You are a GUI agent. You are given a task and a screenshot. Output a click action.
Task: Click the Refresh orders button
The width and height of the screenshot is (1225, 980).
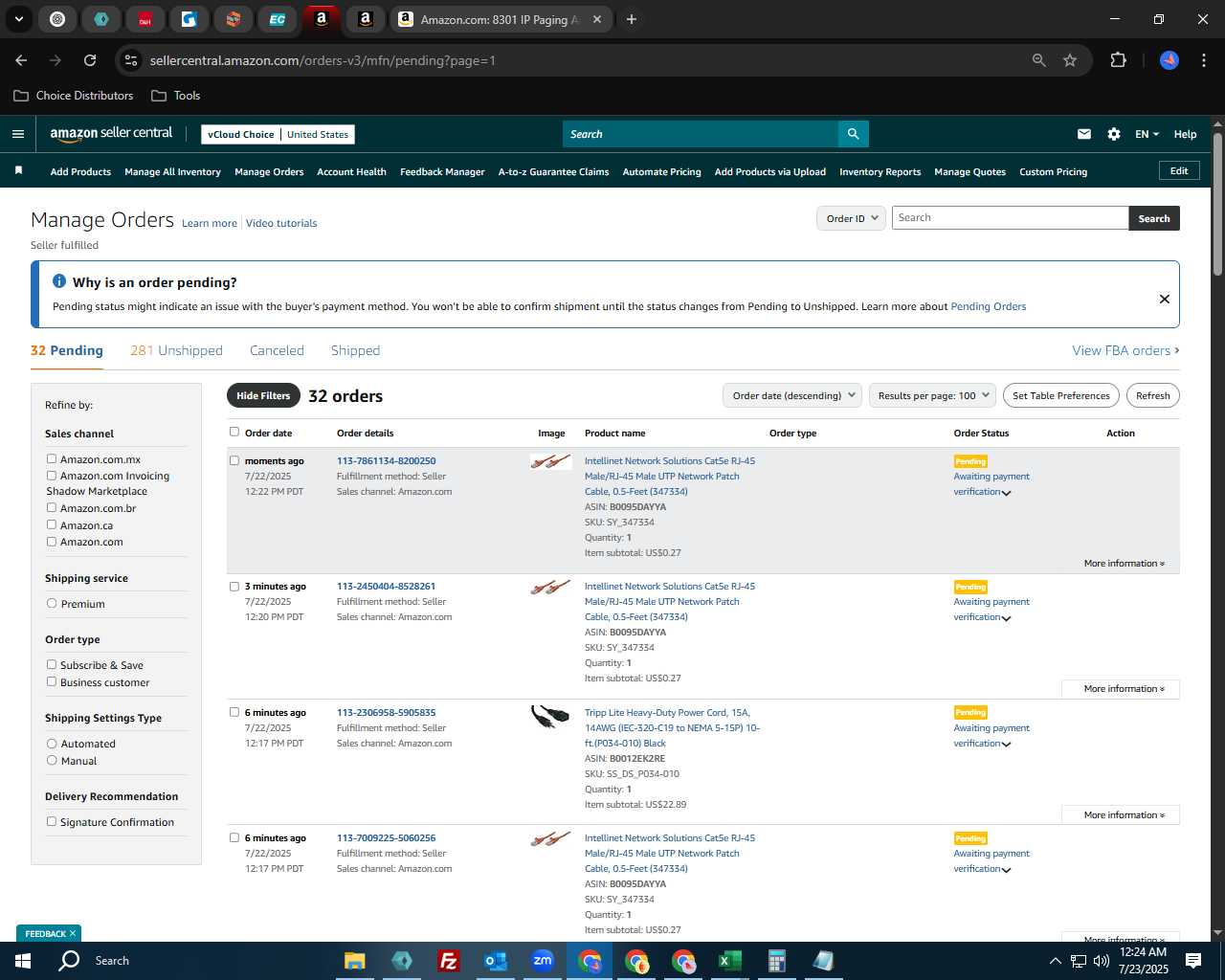(x=1153, y=395)
